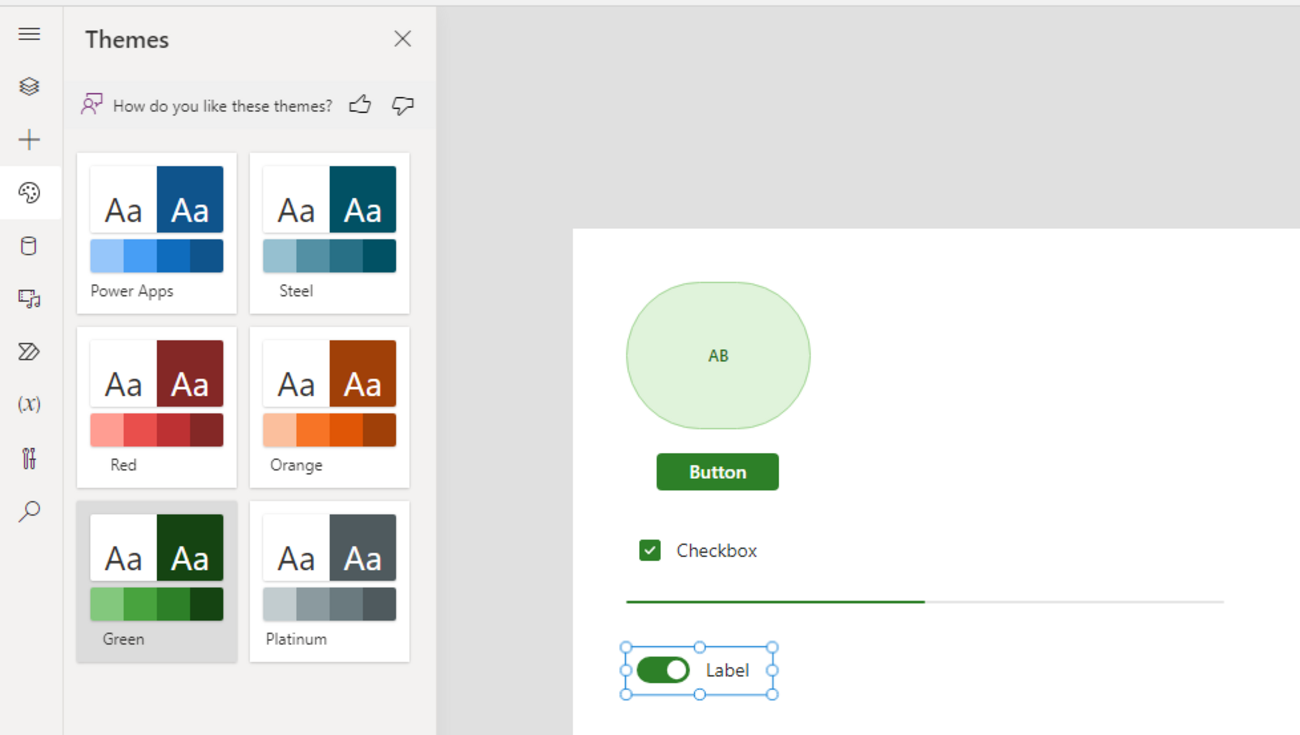Open the Variables (x) icon
This screenshot has height=735, width=1300.
click(x=29, y=404)
